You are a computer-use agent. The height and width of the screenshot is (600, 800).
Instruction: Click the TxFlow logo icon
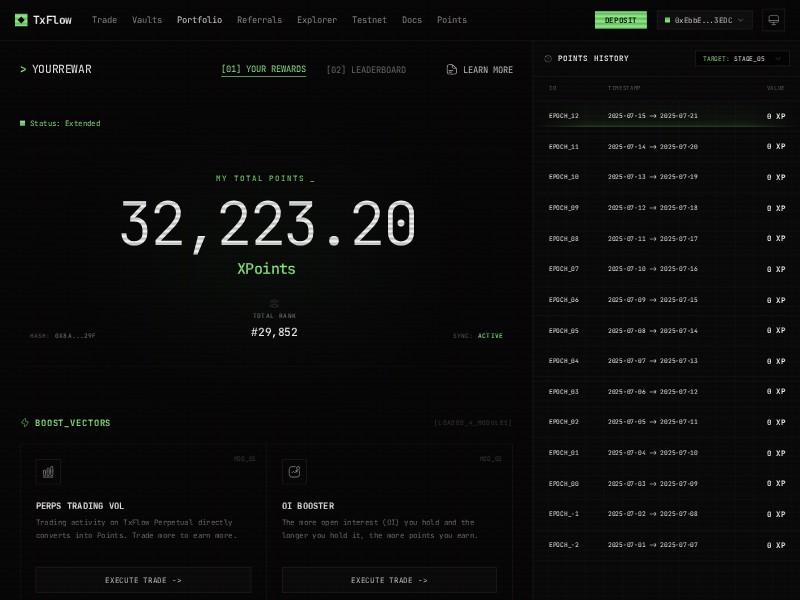click(22, 19)
